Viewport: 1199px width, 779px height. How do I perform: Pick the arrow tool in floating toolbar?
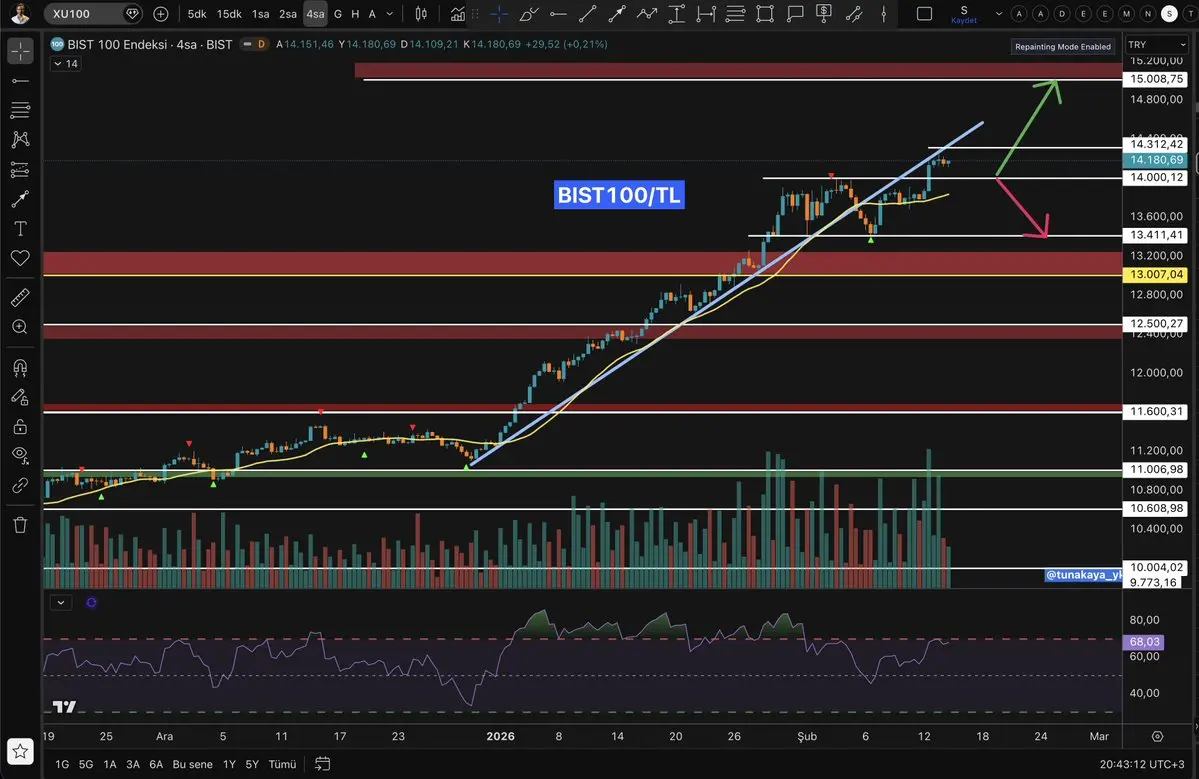[x=617, y=14]
